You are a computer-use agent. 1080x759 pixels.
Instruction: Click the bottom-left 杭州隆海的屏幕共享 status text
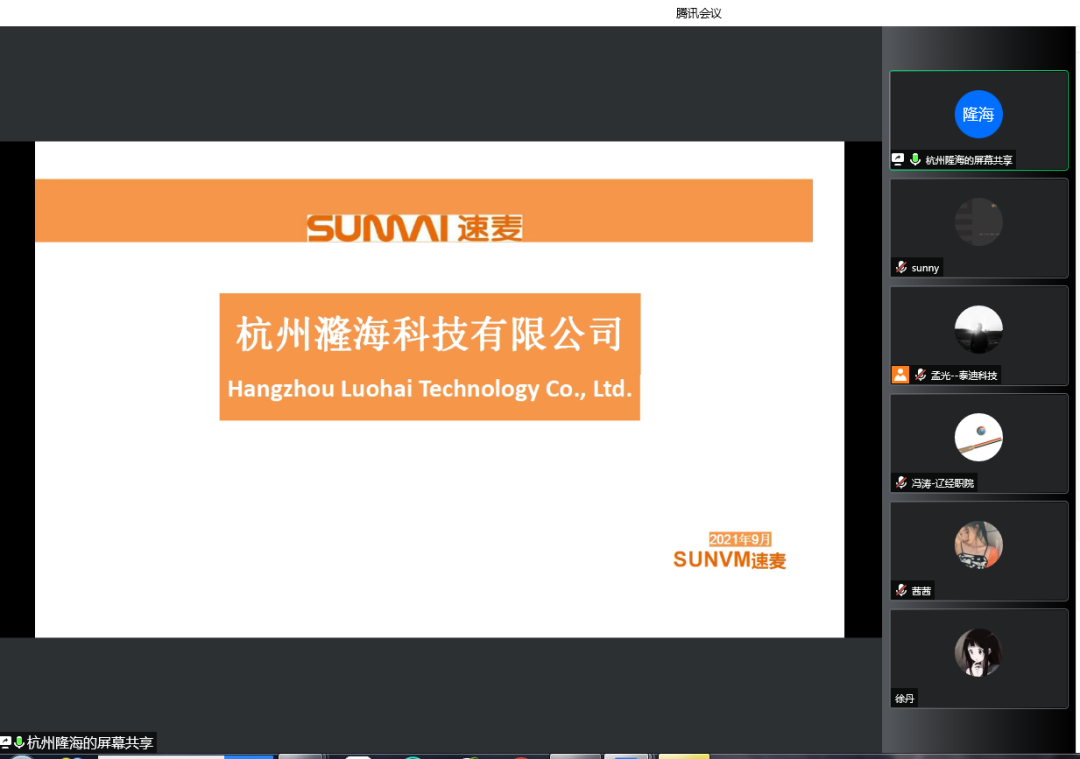(90, 742)
